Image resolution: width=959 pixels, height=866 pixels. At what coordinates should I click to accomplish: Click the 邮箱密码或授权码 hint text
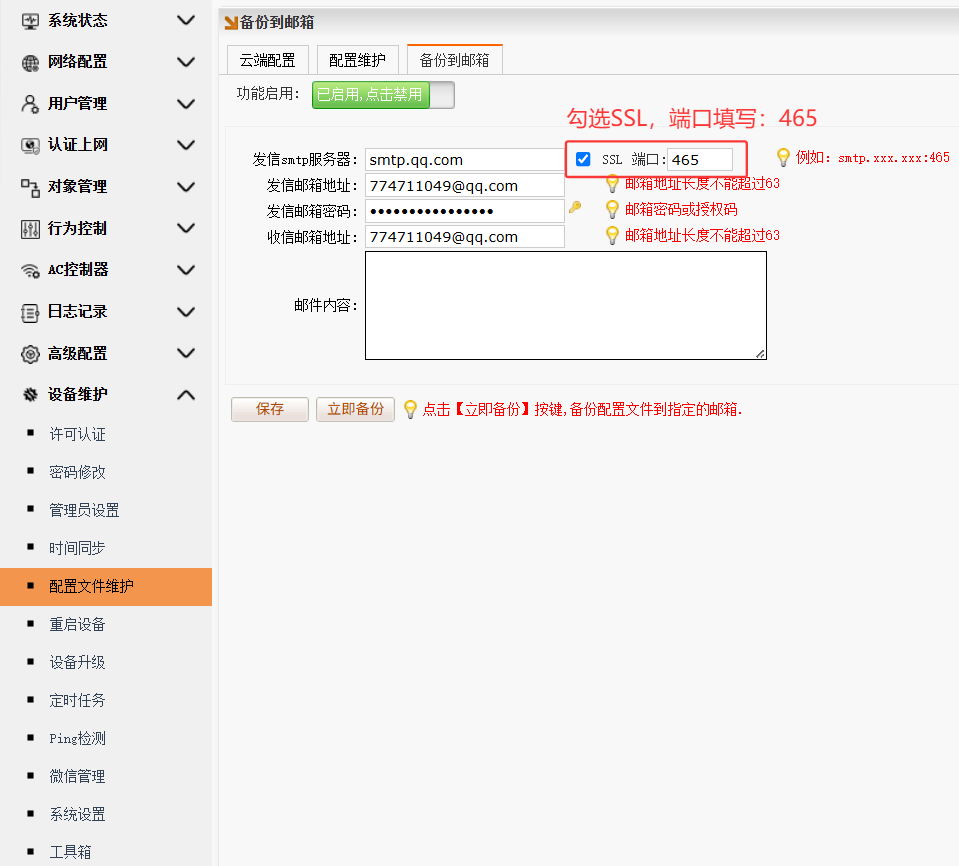(681, 209)
